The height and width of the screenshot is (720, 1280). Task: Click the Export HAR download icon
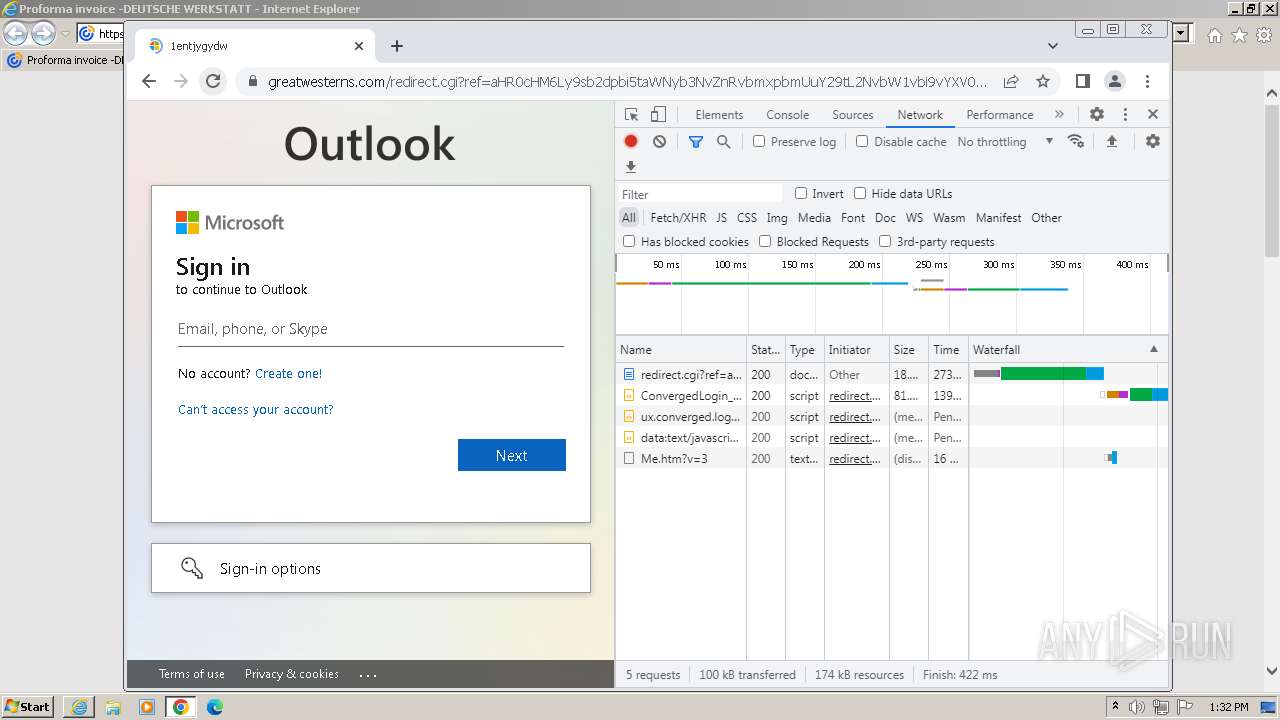631,167
